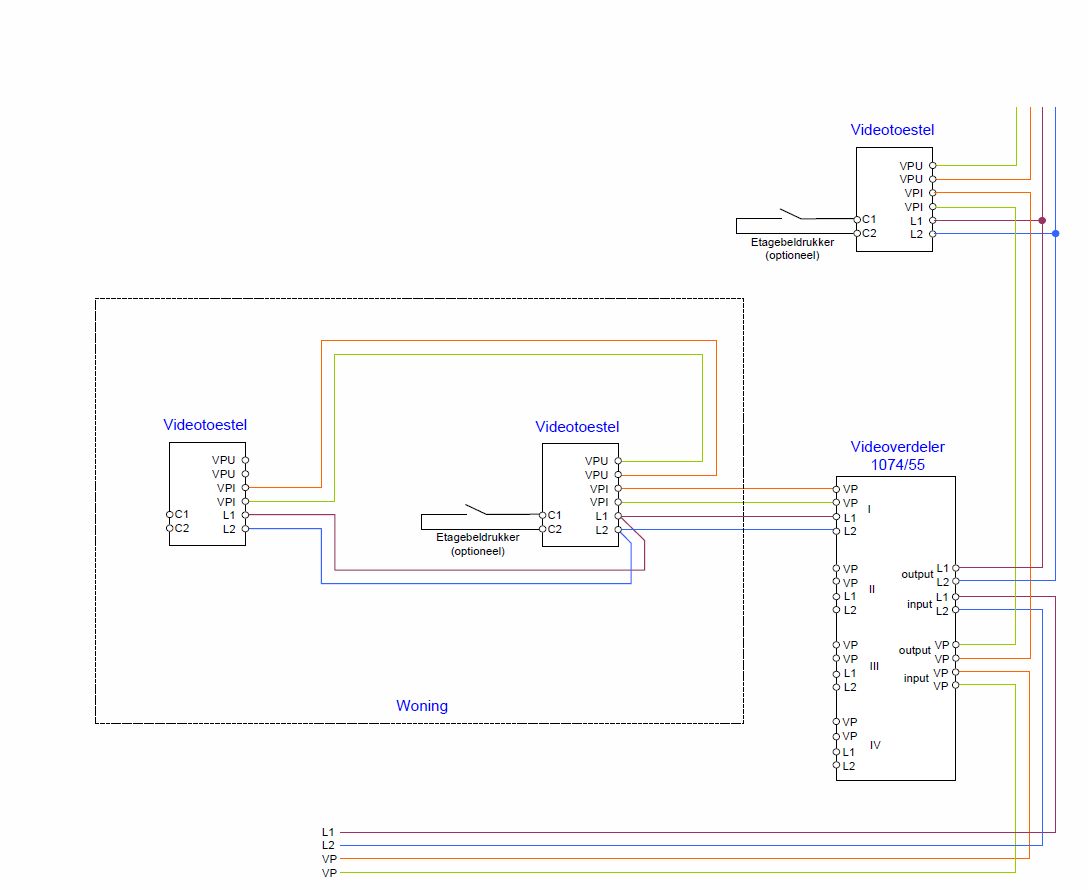Click group IV L2 terminal on Videoverdeler
The height and width of the screenshot is (890, 1088).
pyautogui.click(x=836, y=766)
